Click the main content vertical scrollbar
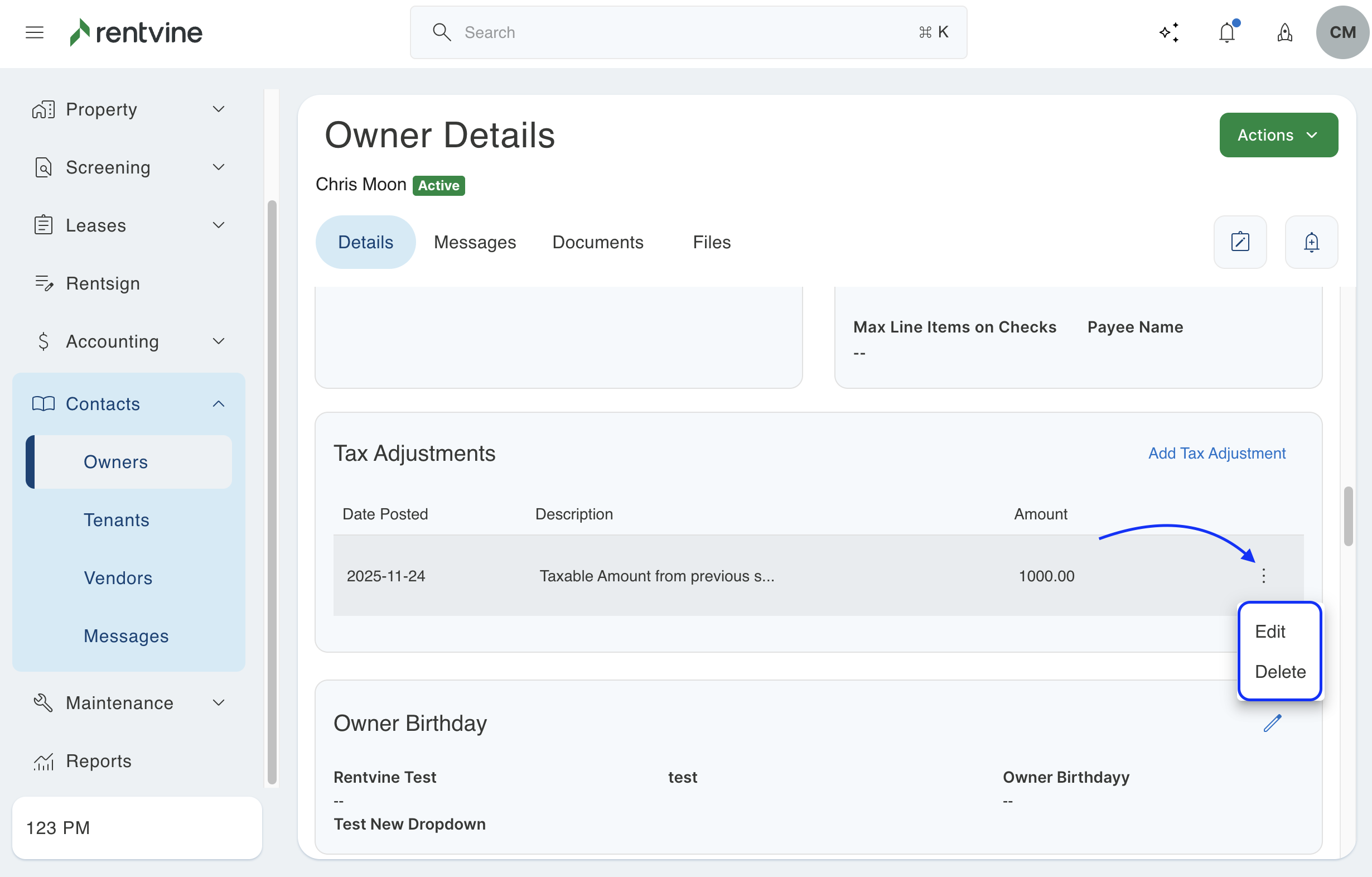 pyautogui.click(x=1347, y=516)
